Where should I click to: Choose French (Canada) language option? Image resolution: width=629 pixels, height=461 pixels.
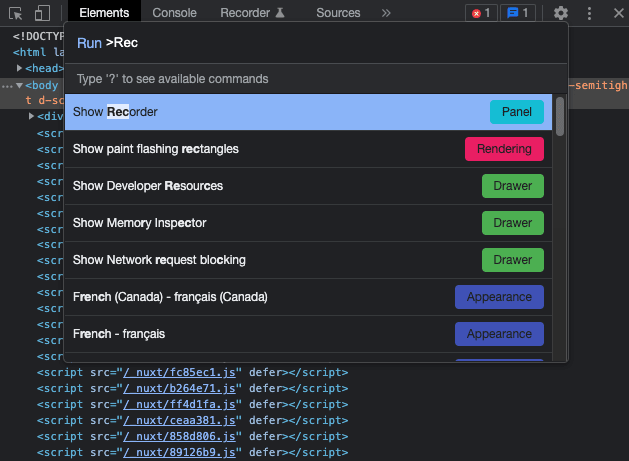pyautogui.click(x=308, y=297)
